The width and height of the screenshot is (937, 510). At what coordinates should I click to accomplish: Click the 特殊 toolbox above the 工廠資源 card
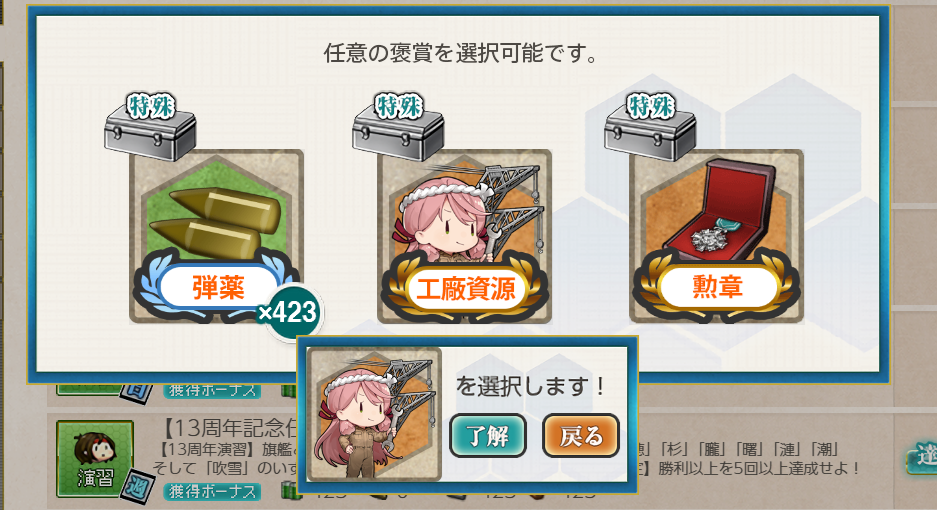coord(398,127)
